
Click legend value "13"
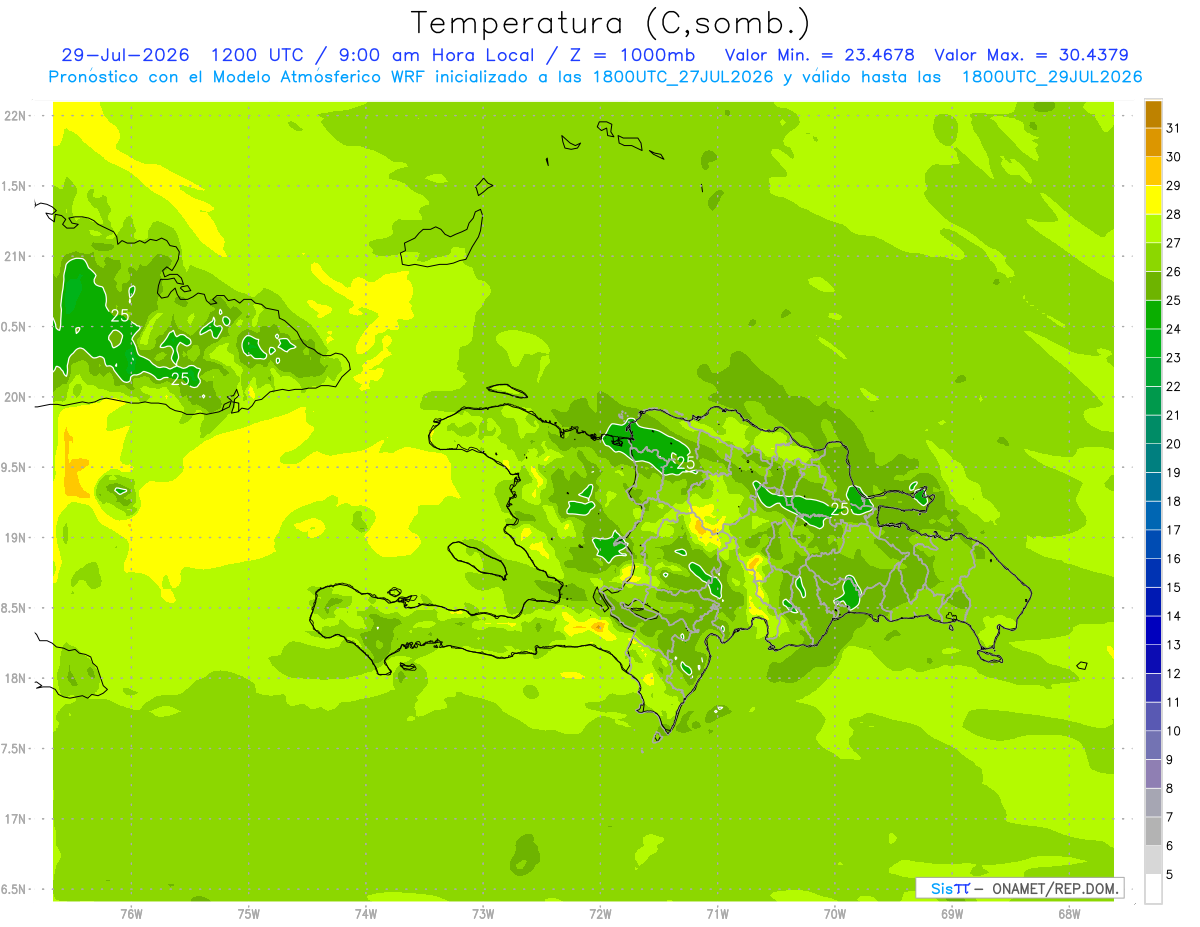[x=1174, y=645]
